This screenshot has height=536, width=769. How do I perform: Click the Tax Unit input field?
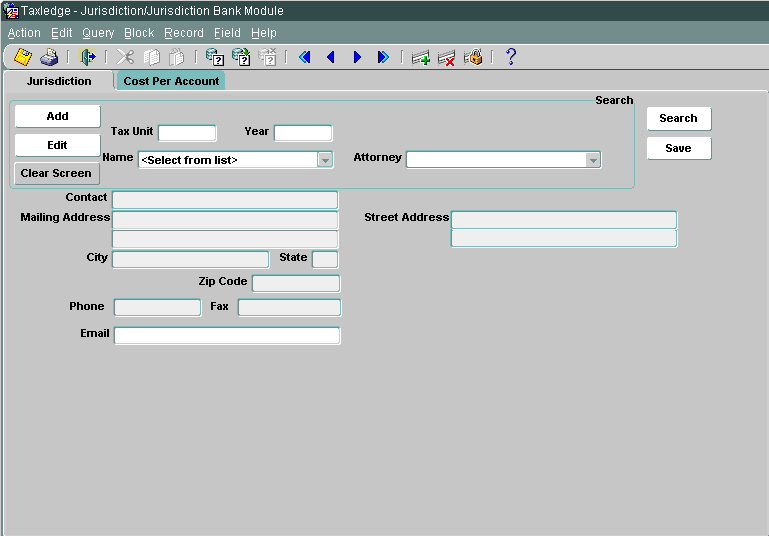point(187,133)
